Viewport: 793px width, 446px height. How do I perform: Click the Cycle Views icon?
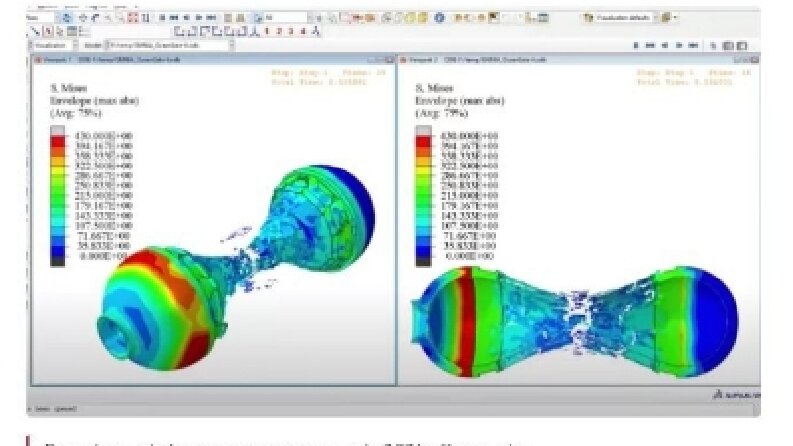tap(145, 18)
